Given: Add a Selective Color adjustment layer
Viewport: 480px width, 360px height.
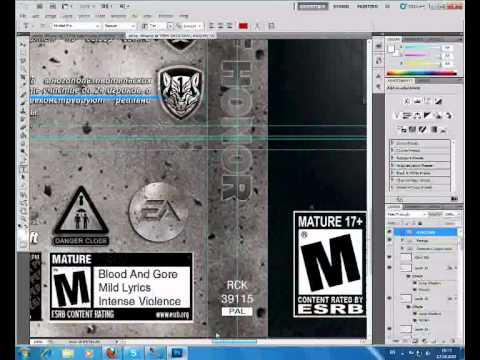Looking at the screenshot, I should coord(444,129).
